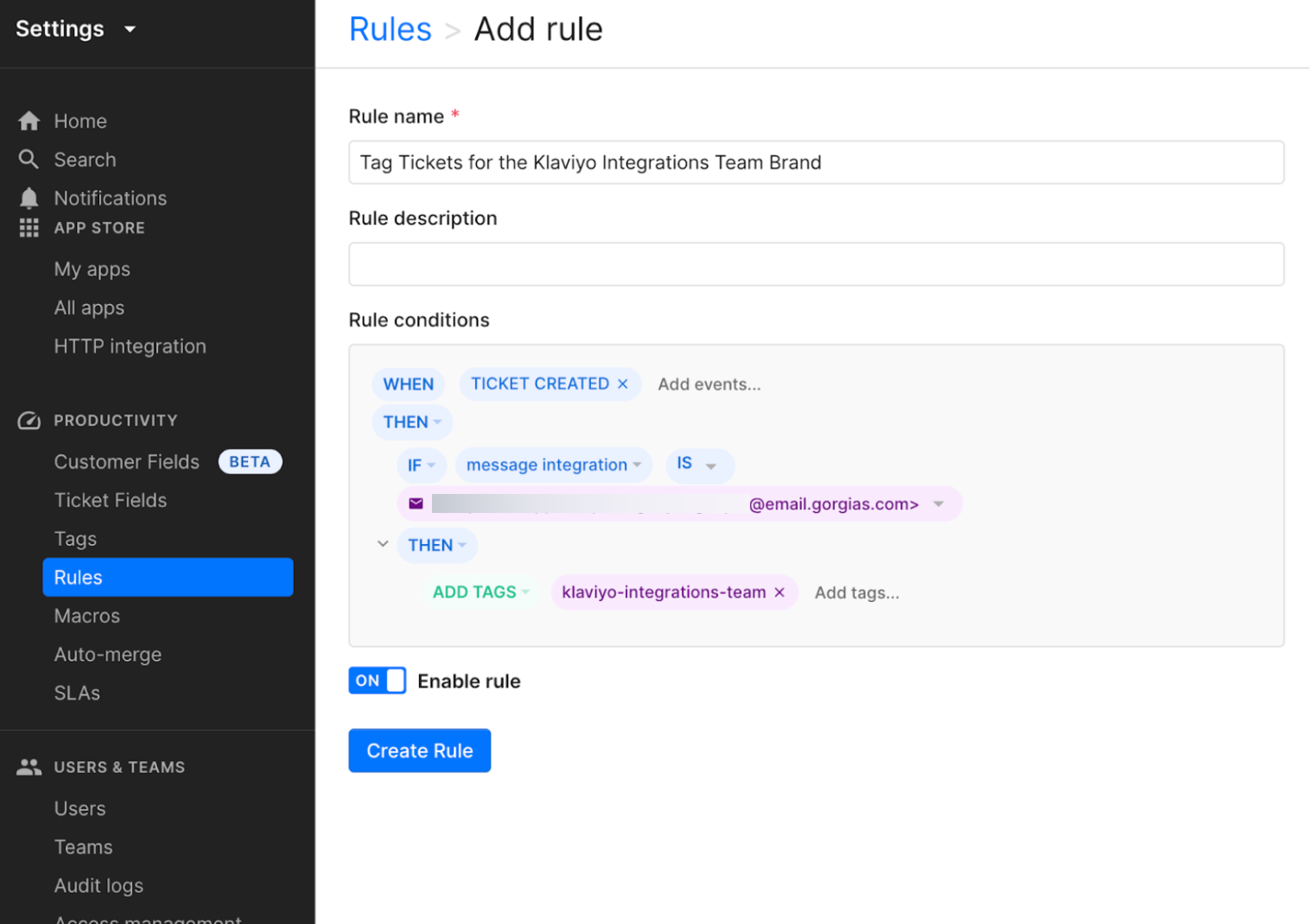The width and height of the screenshot is (1315, 924).
Task: Click the Home house icon in sidebar
Action: (29, 121)
